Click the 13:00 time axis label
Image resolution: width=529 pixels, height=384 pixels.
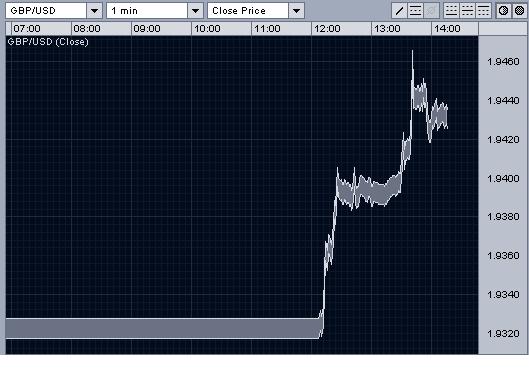click(387, 29)
